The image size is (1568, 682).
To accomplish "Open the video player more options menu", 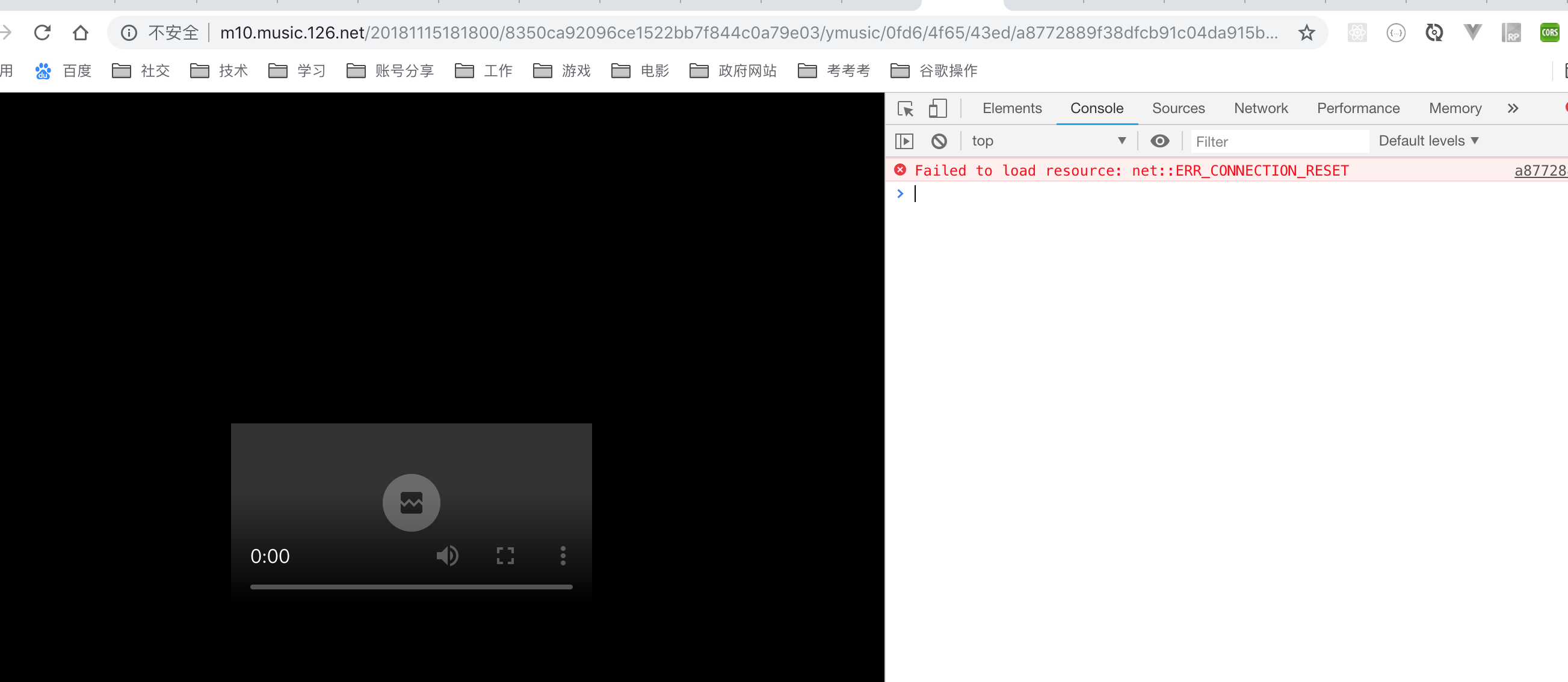I will tap(563, 556).
